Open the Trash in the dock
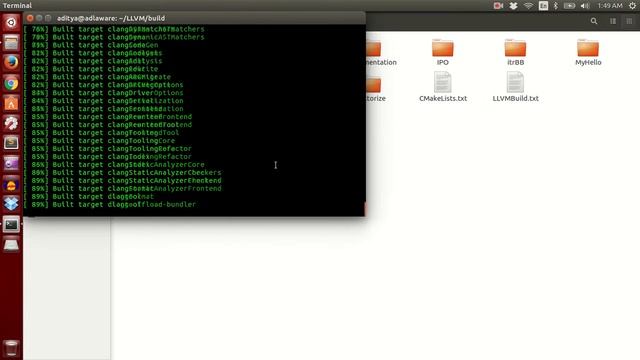 (11, 348)
